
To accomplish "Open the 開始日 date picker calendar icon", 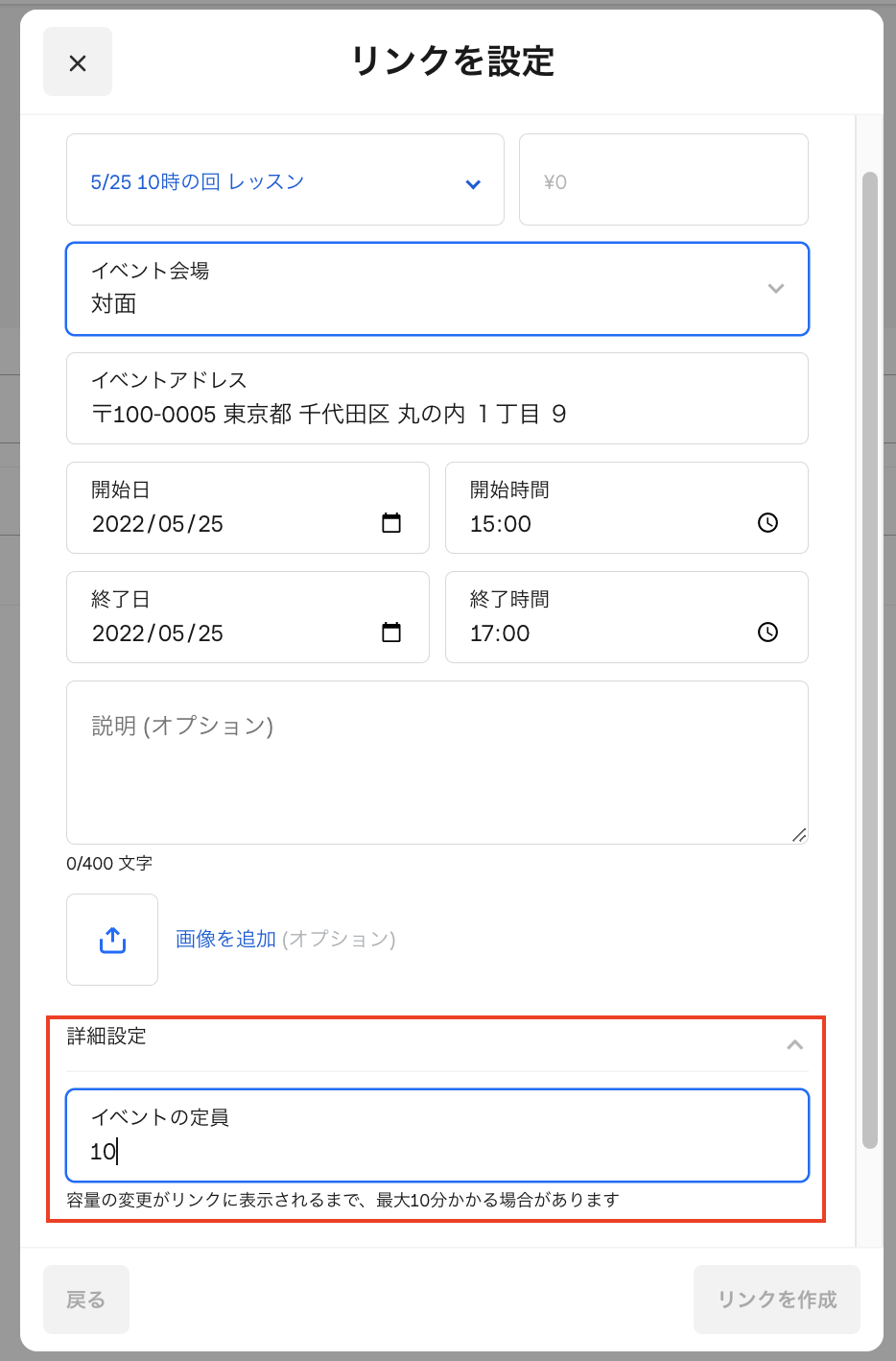I will (391, 524).
